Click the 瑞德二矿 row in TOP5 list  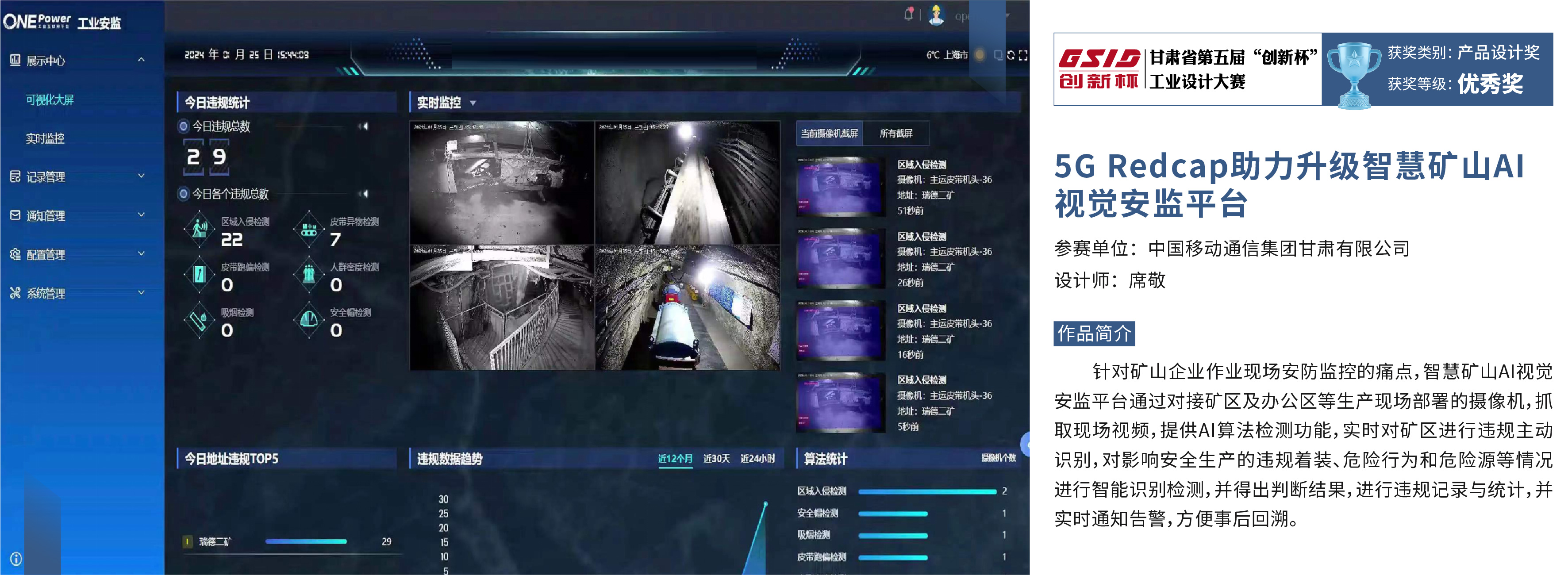(x=291, y=541)
